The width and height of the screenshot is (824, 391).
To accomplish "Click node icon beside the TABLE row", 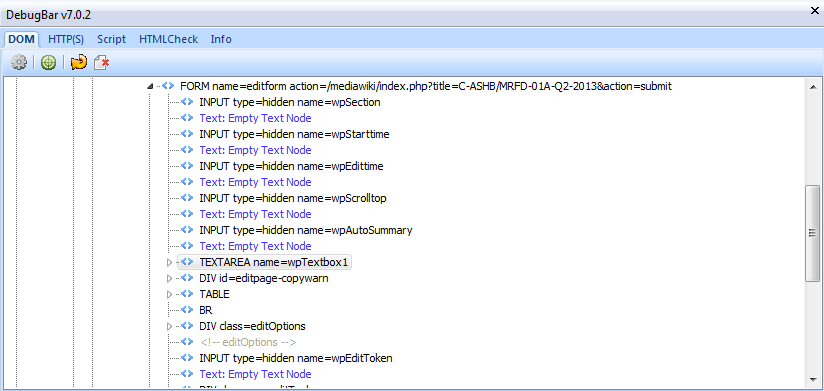I will pyautogui.click(x=187, y=294).
